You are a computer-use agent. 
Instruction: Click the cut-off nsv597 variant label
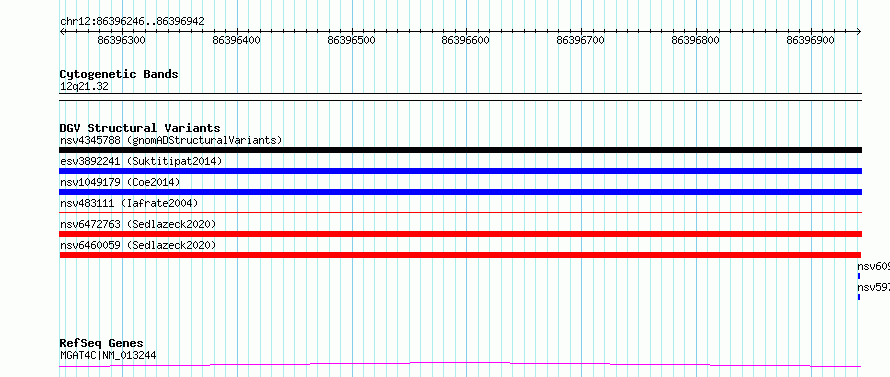(874, 287)
